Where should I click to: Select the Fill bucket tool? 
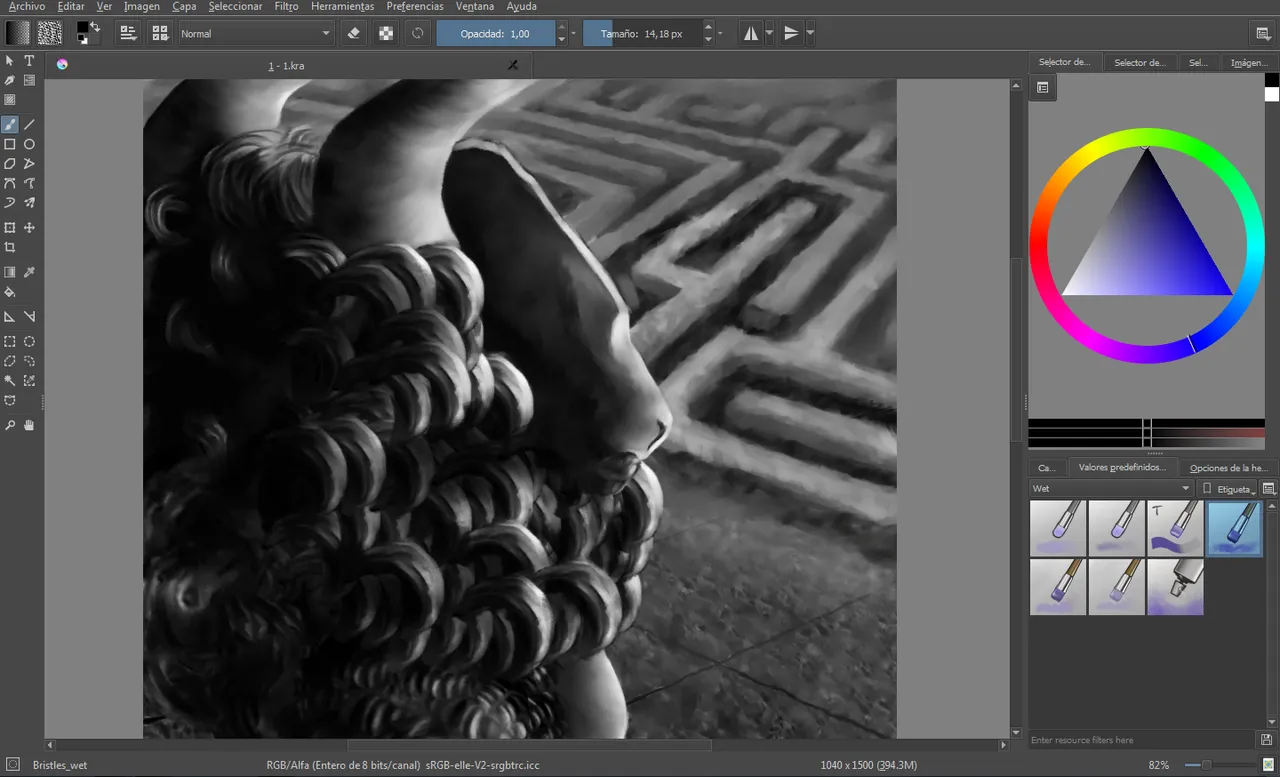point(10,292)
